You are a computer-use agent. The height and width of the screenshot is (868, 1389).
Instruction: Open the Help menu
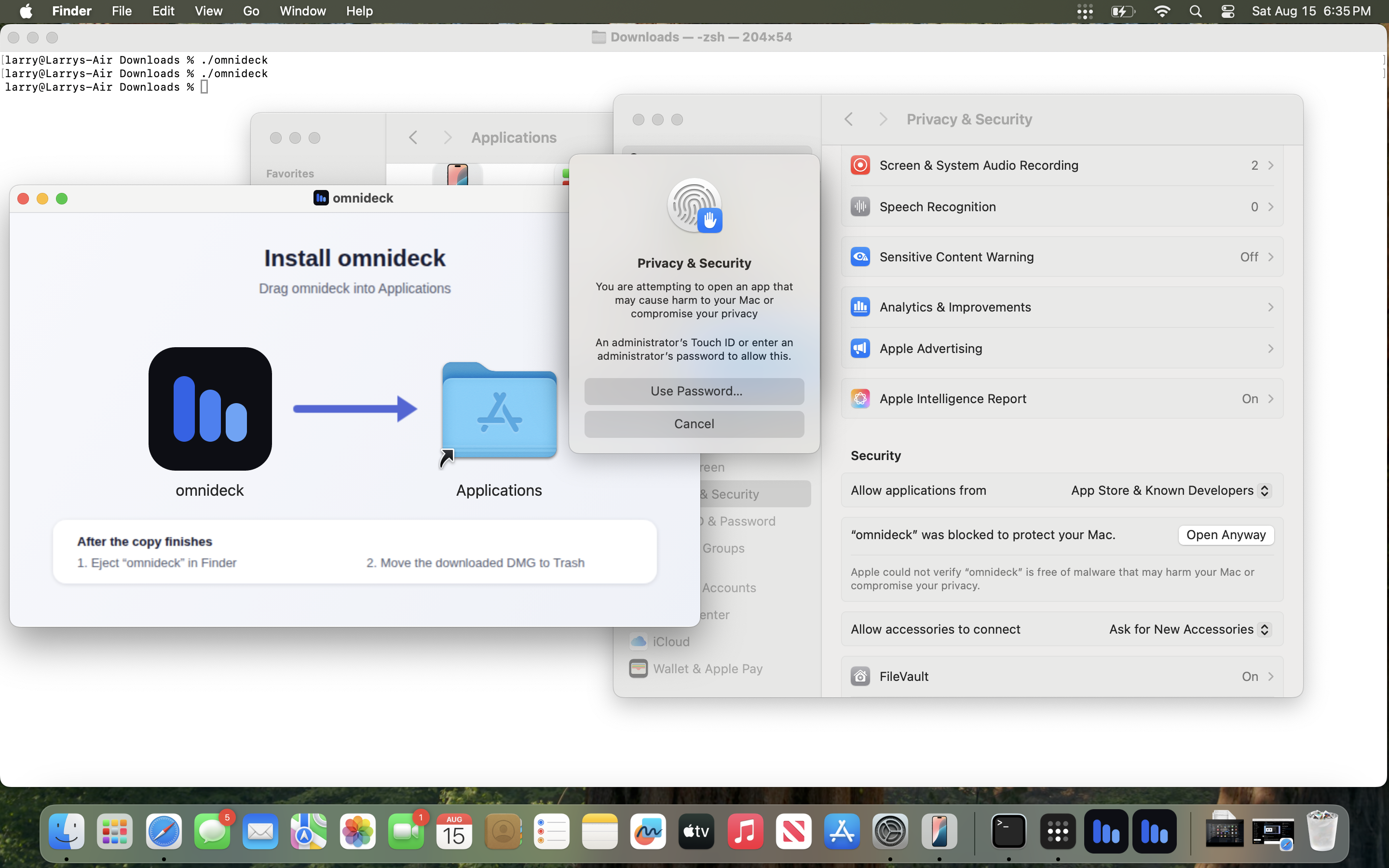point(359,11)
